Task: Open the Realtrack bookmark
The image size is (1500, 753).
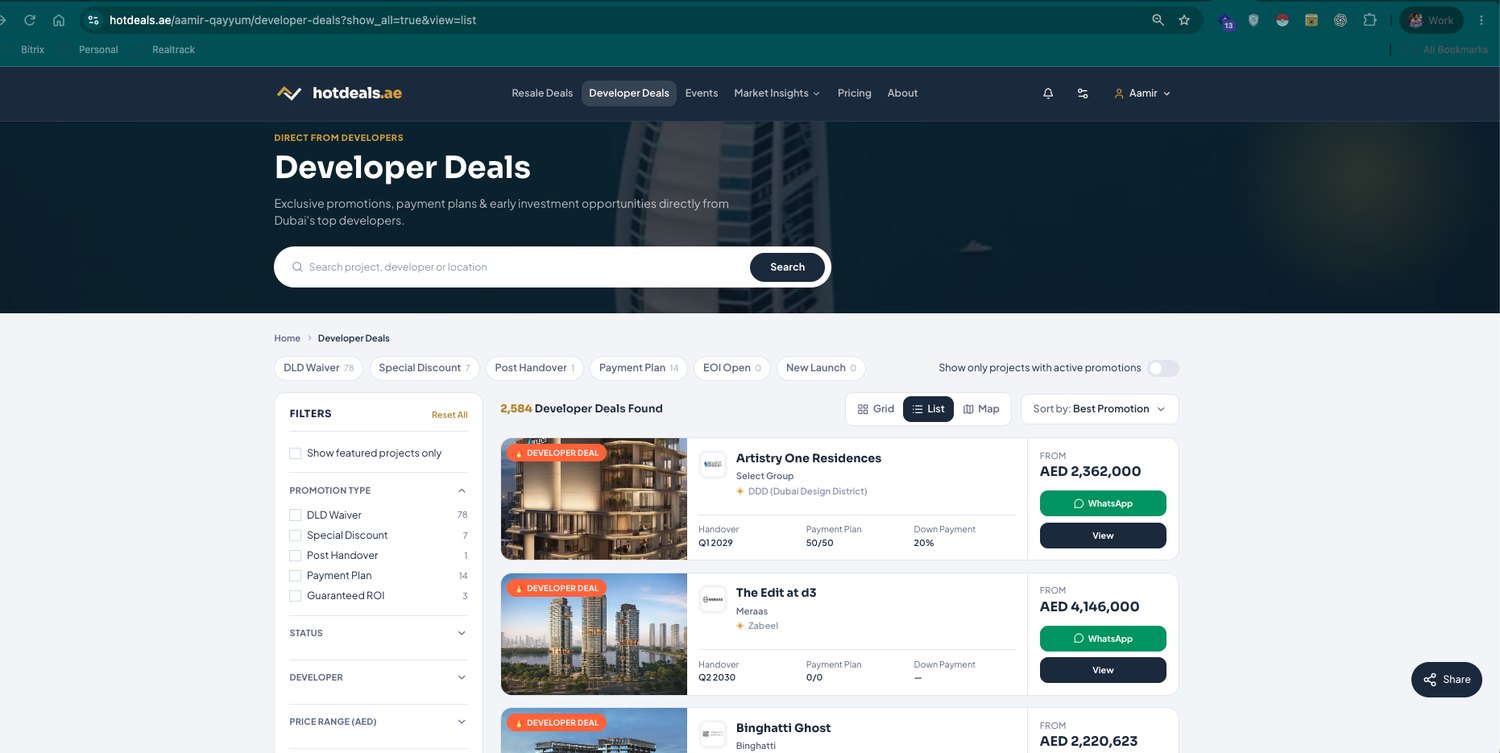Action: click(x=173, y=50)
